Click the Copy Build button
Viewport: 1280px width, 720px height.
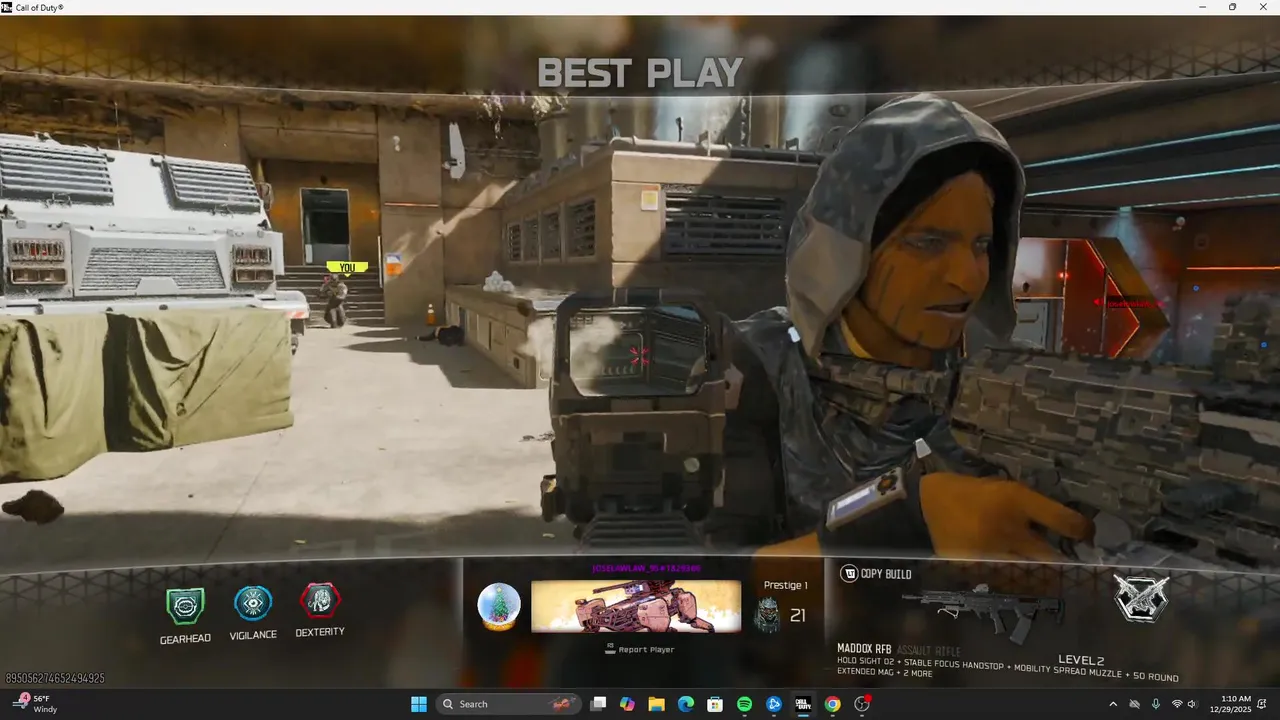pyautogui.click(x=875, y=574)
